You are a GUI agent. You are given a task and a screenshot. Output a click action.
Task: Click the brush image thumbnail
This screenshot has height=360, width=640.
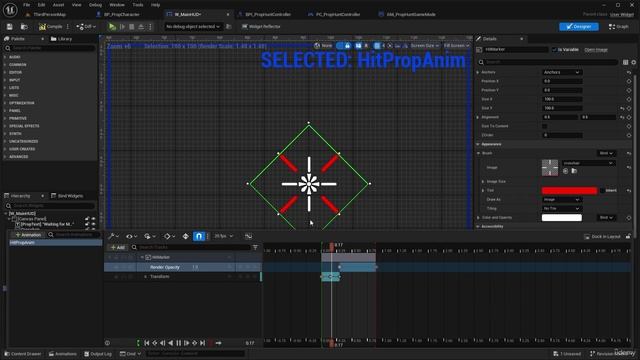click(550, 168)
